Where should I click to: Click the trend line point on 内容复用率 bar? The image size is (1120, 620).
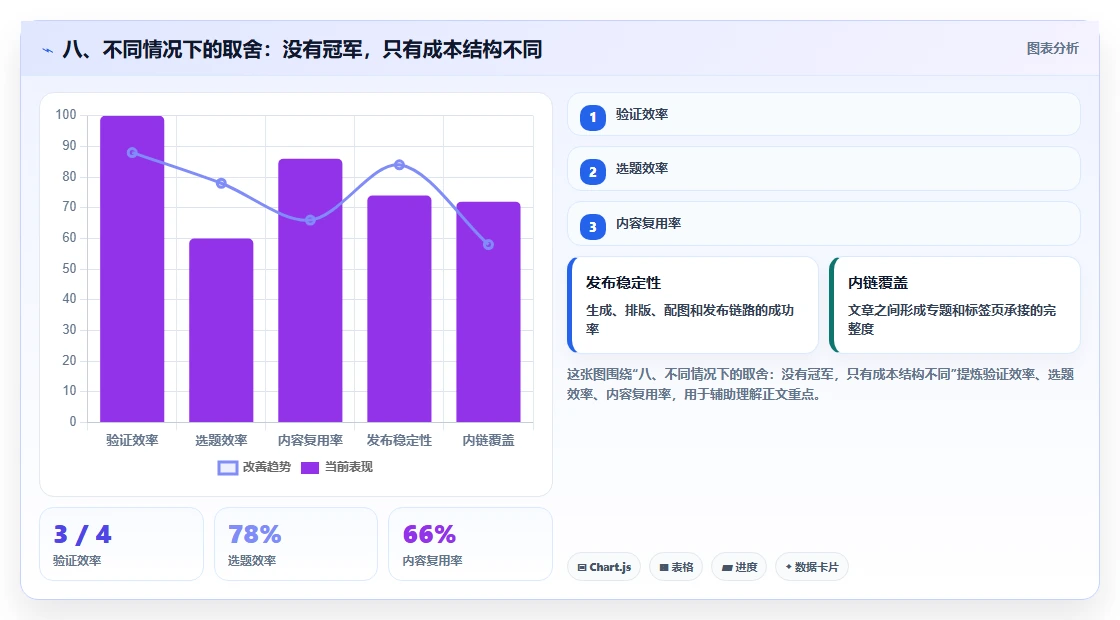tap(310, 220)
